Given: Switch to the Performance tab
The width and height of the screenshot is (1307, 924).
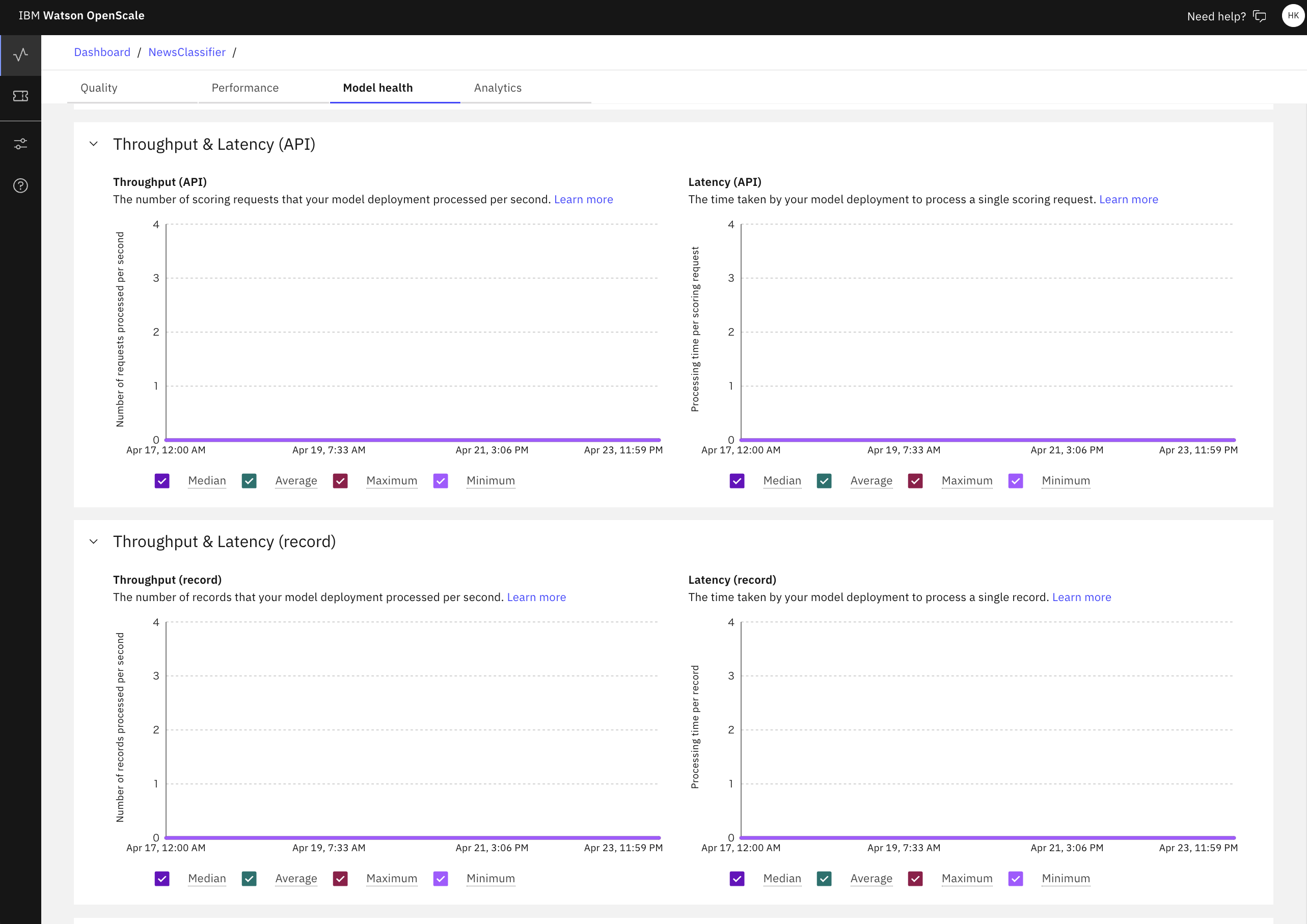Looking at the screenshot, I should 245,88.
